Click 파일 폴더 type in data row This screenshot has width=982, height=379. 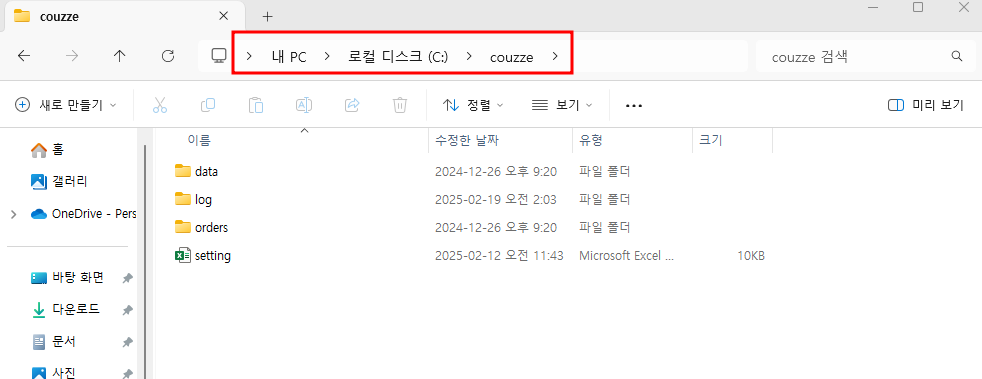[604, 171]
